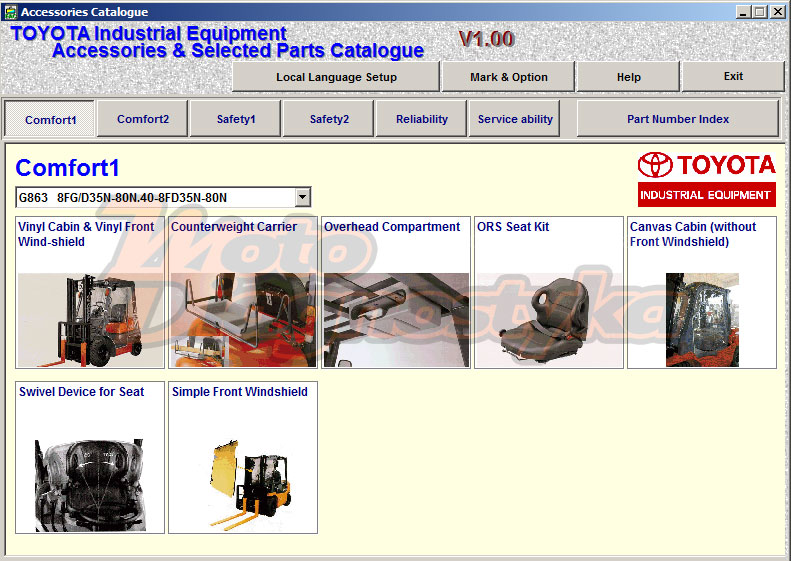Click the Mark & Option button
Image resolution: width=791 pixels, height=561 pixels.
(x=508, y=77)
